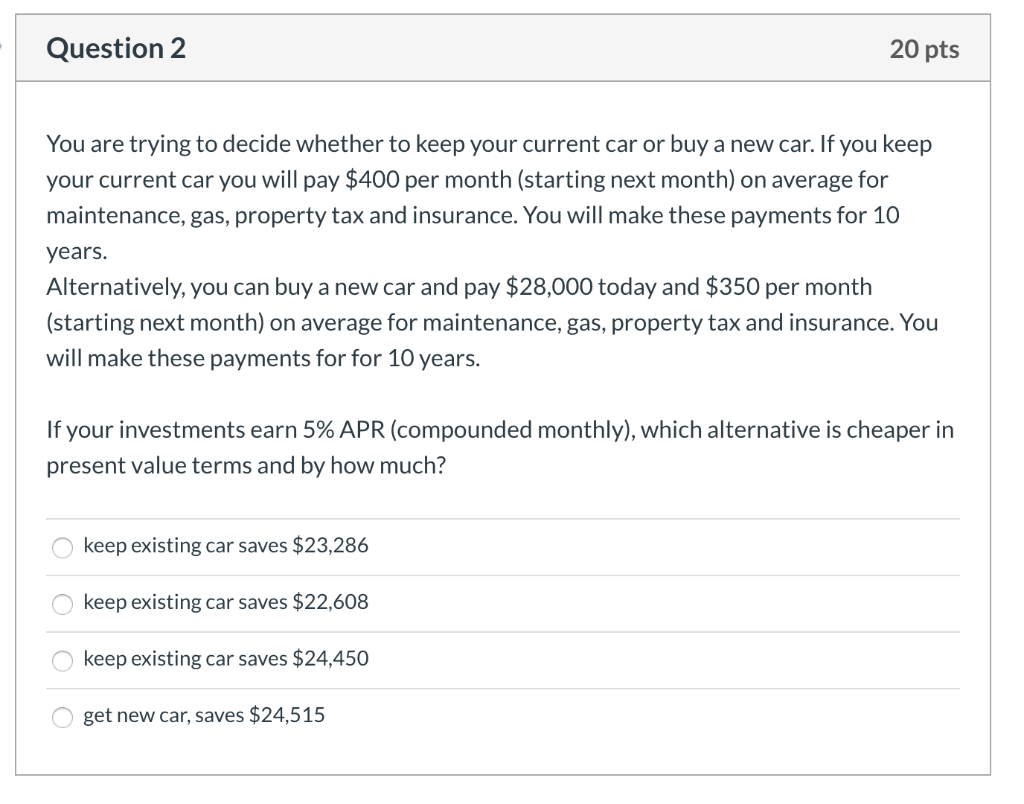Click the "keep existing car saves $23,286" label
This screenshot has width=1024, height=804.
(226, 546)
